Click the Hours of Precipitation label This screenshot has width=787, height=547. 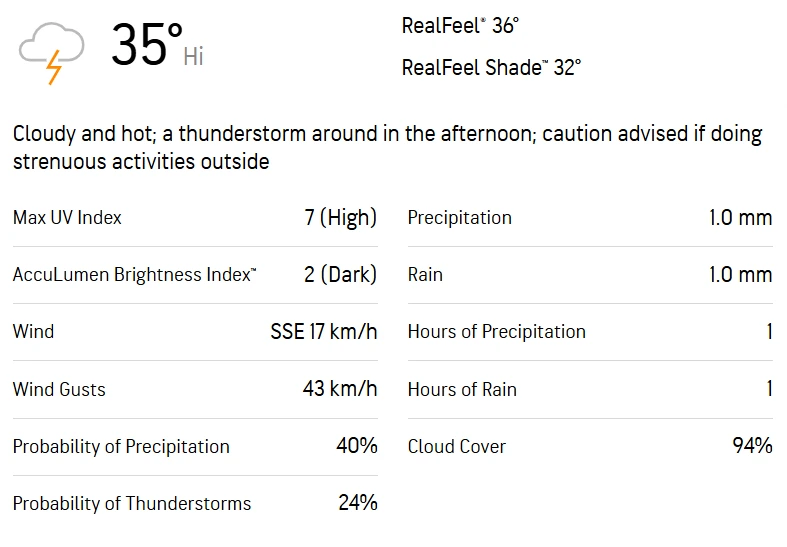[497, 332]
